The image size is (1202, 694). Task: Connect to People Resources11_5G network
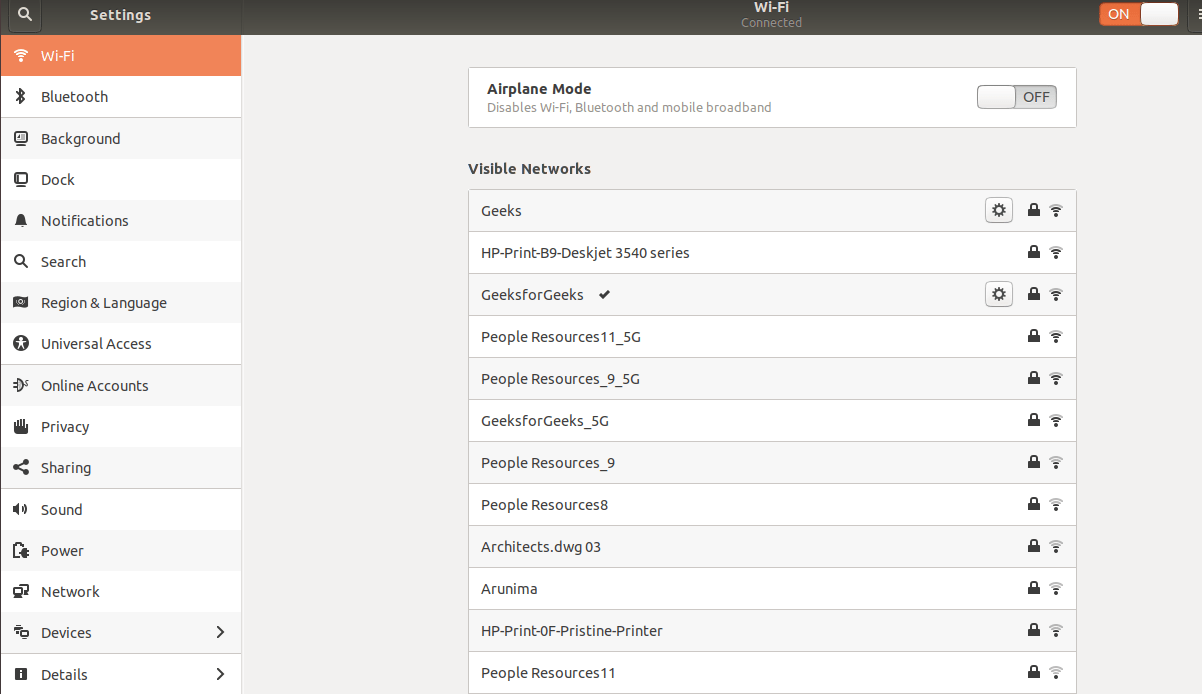[561, 336]
